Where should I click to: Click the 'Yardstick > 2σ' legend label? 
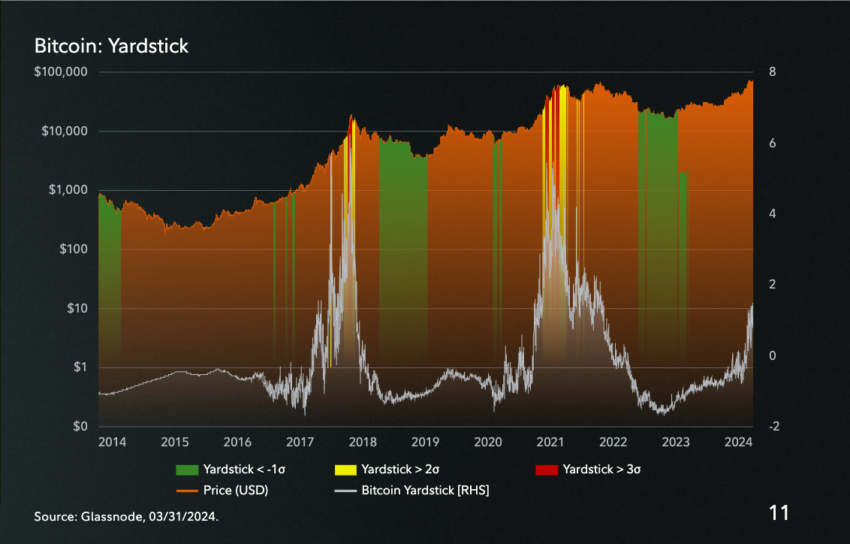(400, 469)
